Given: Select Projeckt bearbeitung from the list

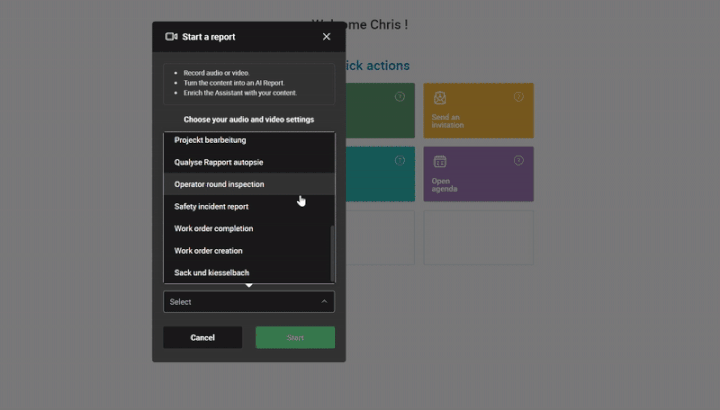Looking at the screenshot, I should [x=248, y=140].
